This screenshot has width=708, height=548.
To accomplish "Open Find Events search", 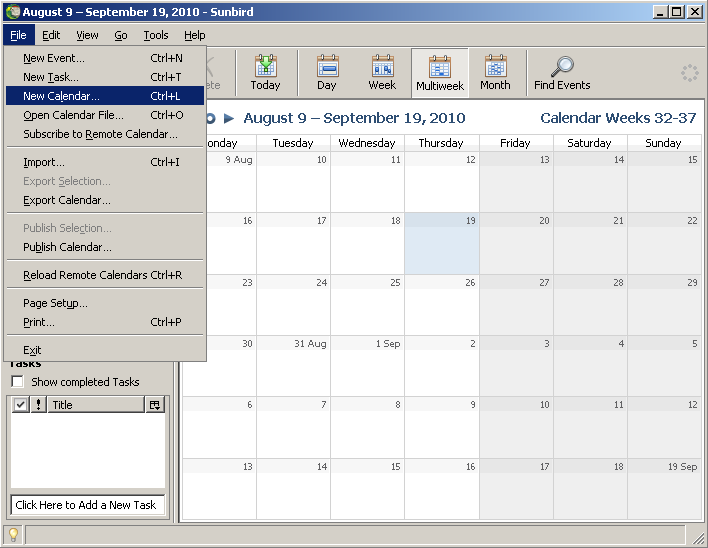I will point(562,73).
